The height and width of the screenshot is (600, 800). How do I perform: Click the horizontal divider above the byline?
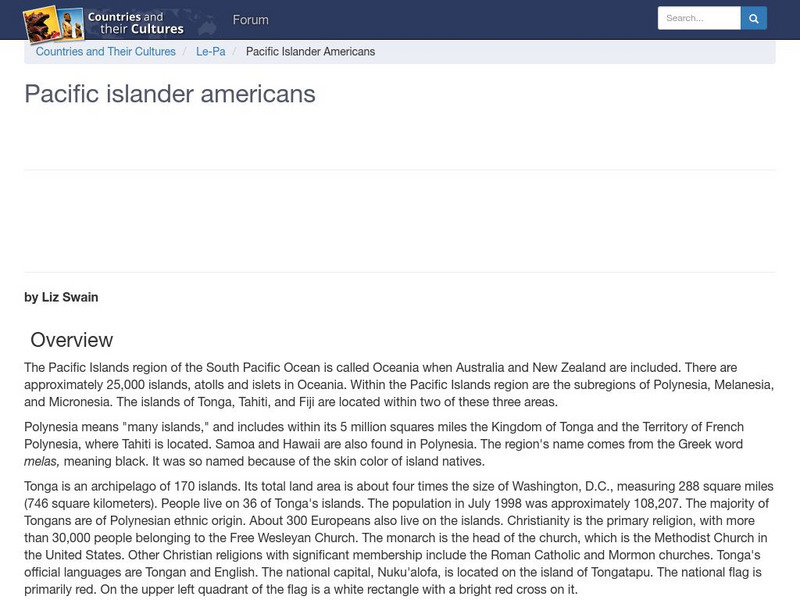[x=400, y=270]
